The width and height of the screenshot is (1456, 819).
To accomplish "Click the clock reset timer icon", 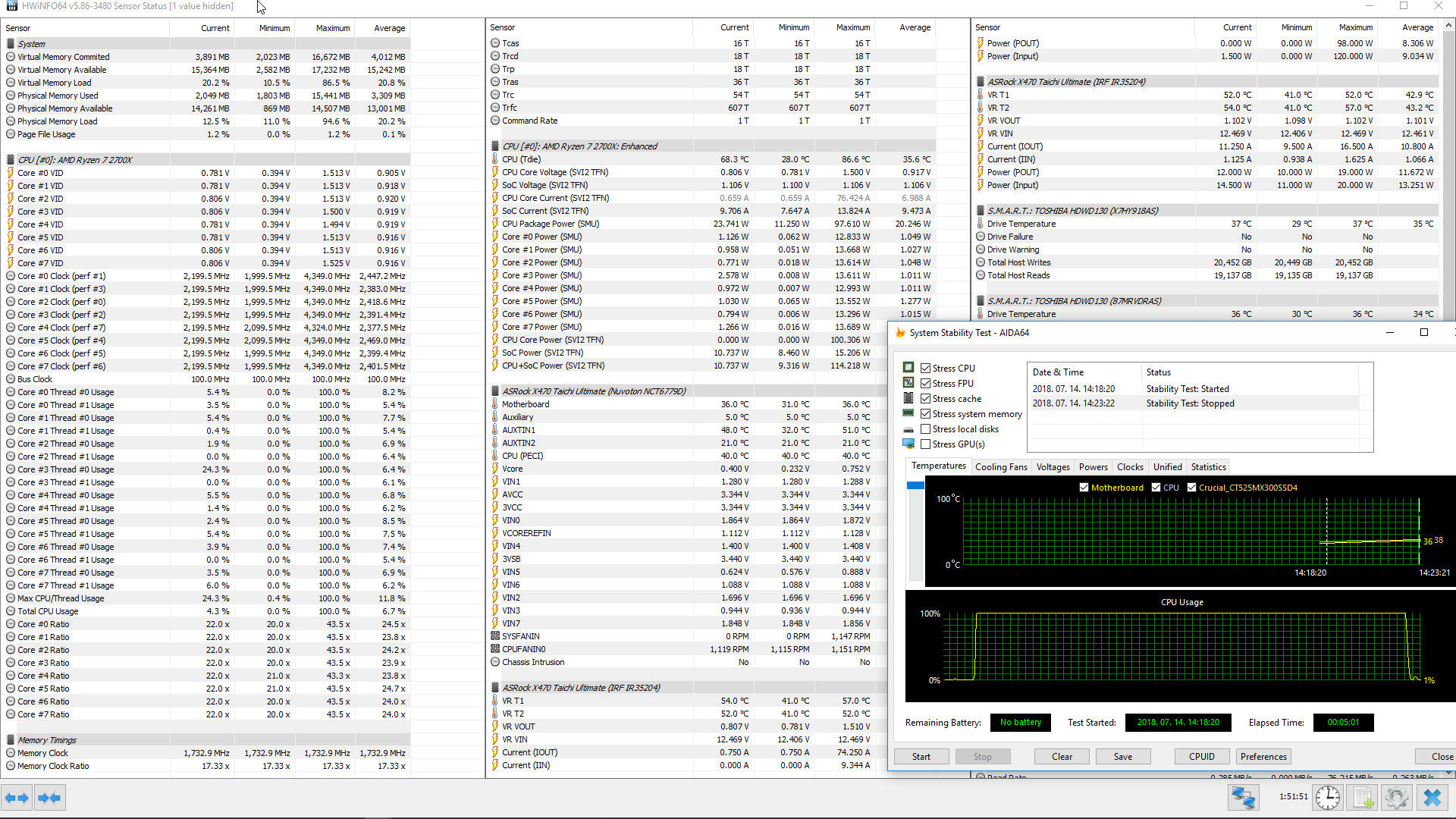I will [1327, 798].
